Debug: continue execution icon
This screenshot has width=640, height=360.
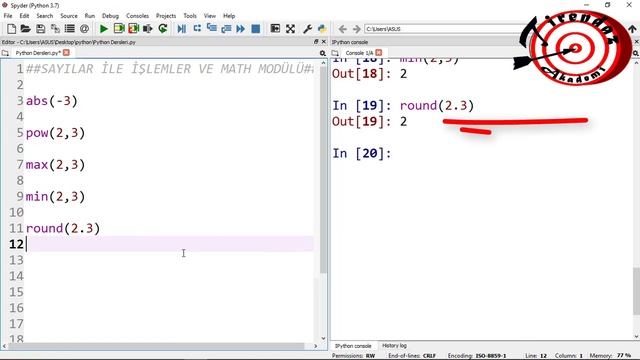click(x=241, y=29)
